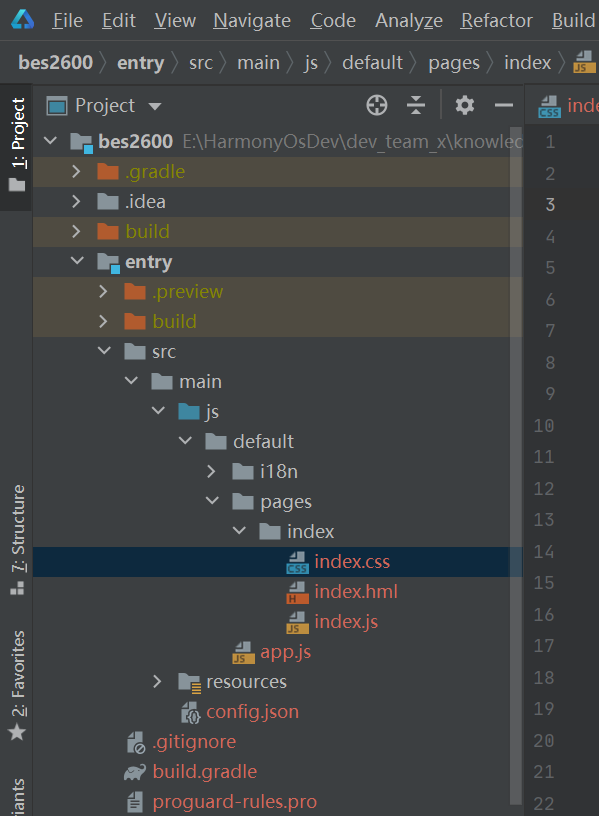Open Project panel settings gear
Image resolution: width=599 pixels, height=816 pixels.
465,106
